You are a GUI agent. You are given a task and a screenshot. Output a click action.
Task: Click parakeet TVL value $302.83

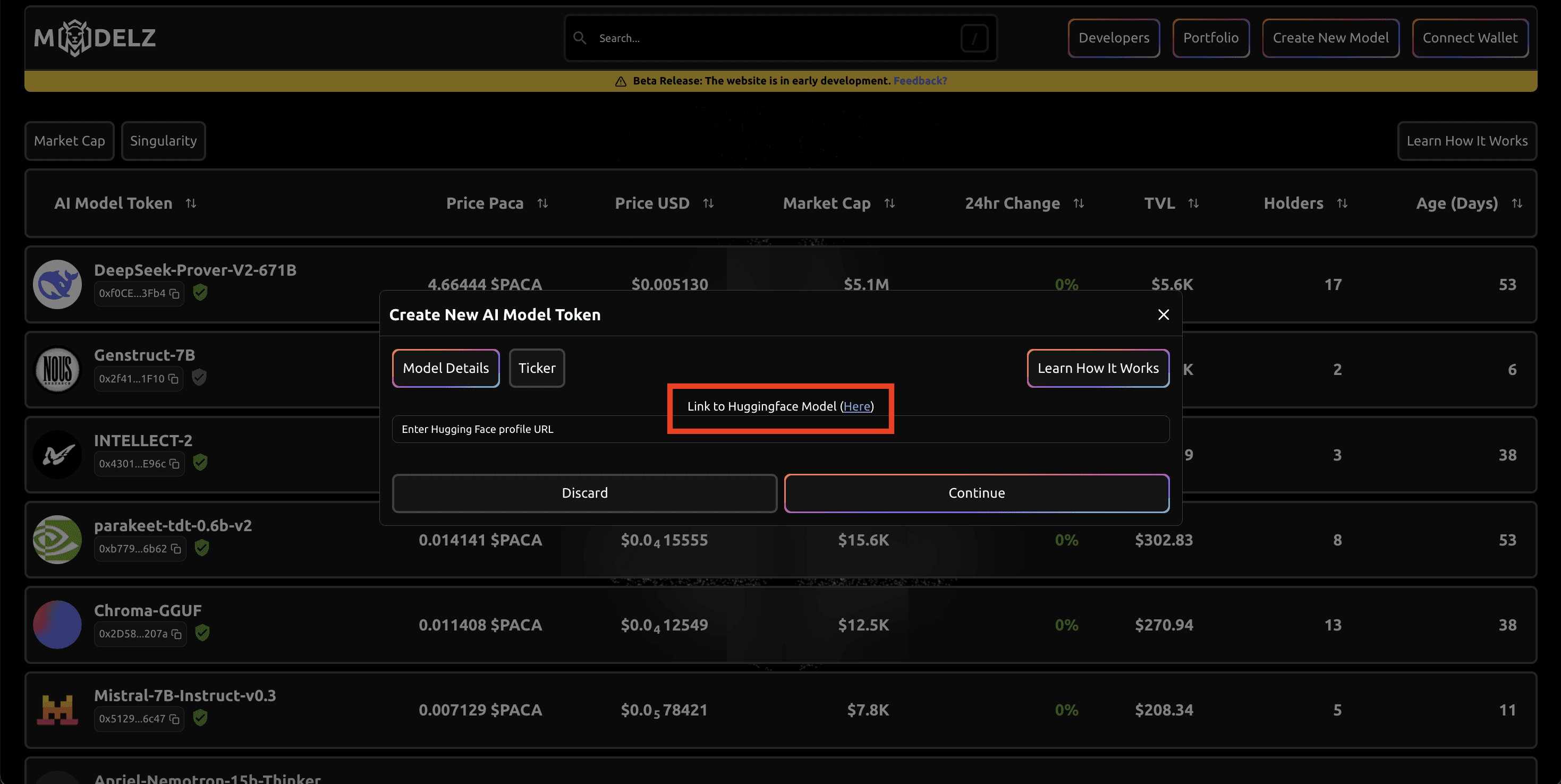pyautogui.click(x=1164, y=540)
